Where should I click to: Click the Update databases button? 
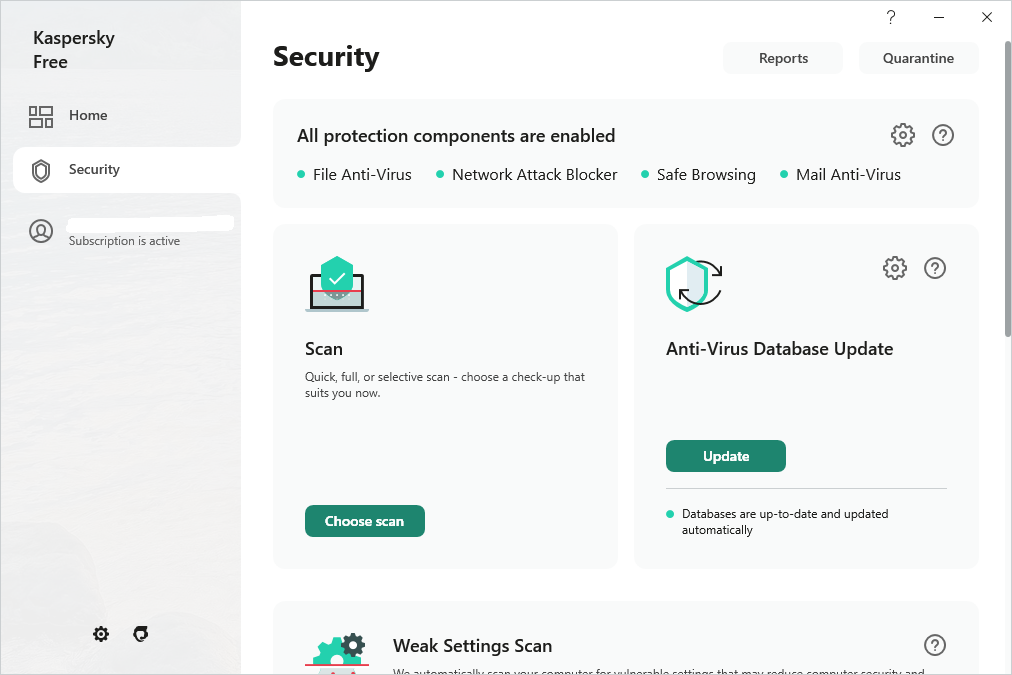(x=726, y=456)
